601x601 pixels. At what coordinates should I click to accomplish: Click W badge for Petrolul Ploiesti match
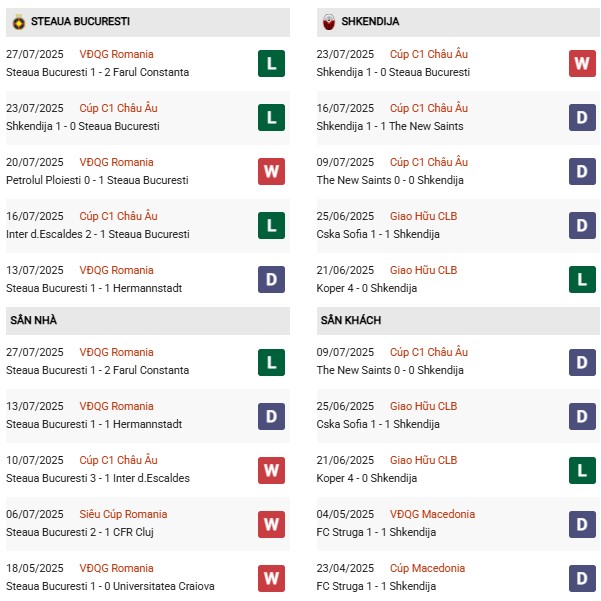coord(271,171)
